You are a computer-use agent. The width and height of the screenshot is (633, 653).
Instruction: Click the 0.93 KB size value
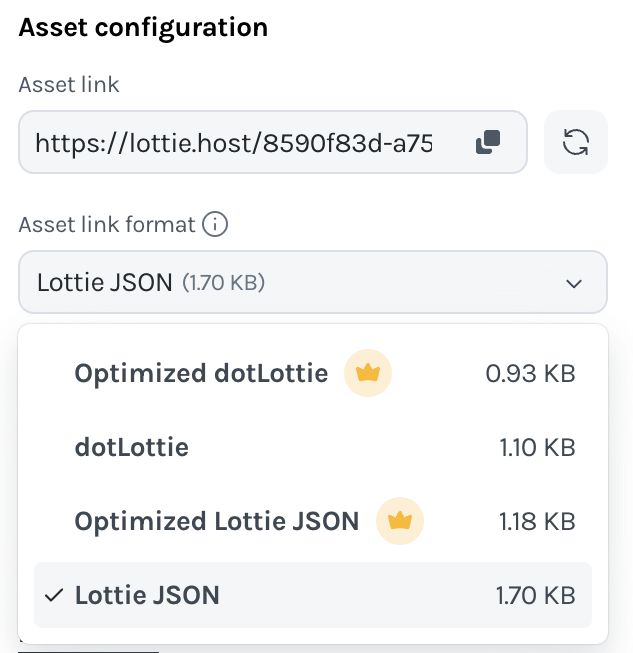tap(530, 373)
